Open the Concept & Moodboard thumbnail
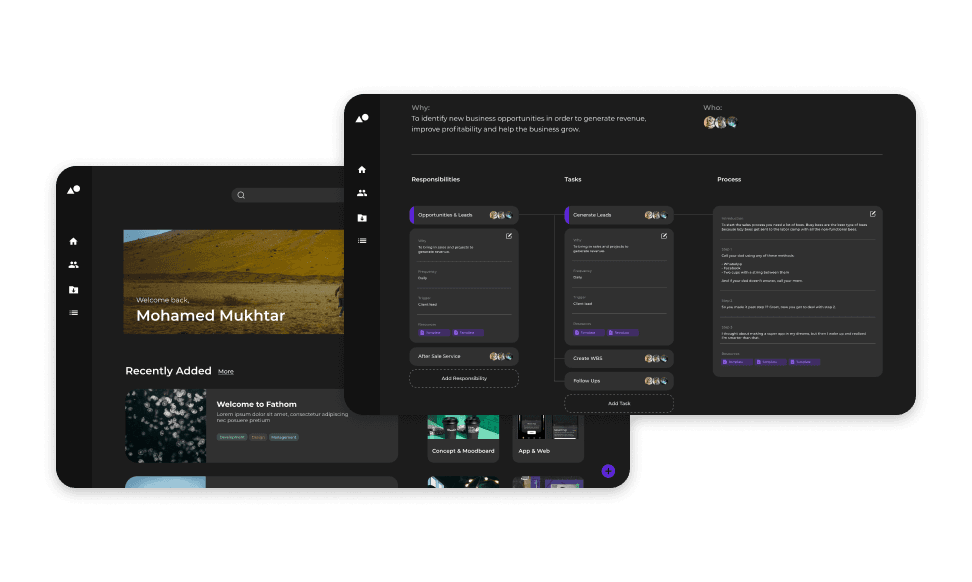 pos(463,427)
